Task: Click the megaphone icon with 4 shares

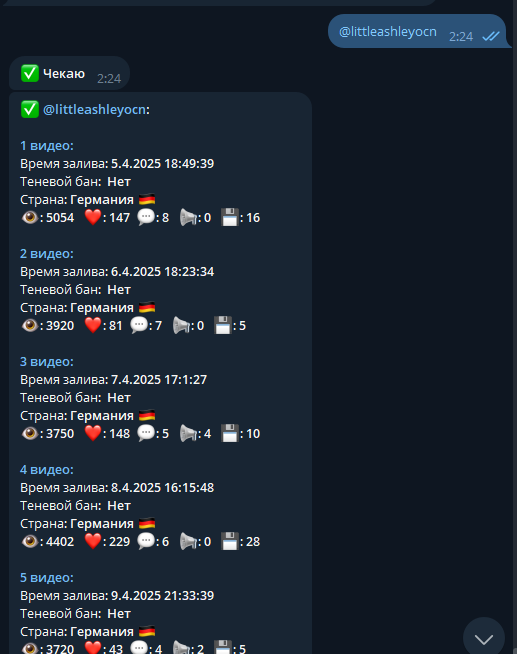Action: point(188,433)
